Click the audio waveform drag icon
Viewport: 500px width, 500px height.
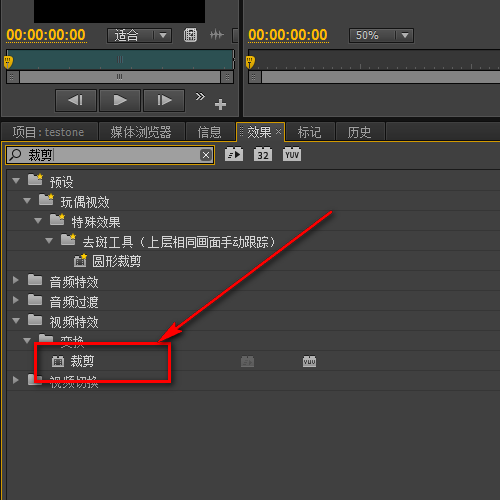(x=217, y=34)
